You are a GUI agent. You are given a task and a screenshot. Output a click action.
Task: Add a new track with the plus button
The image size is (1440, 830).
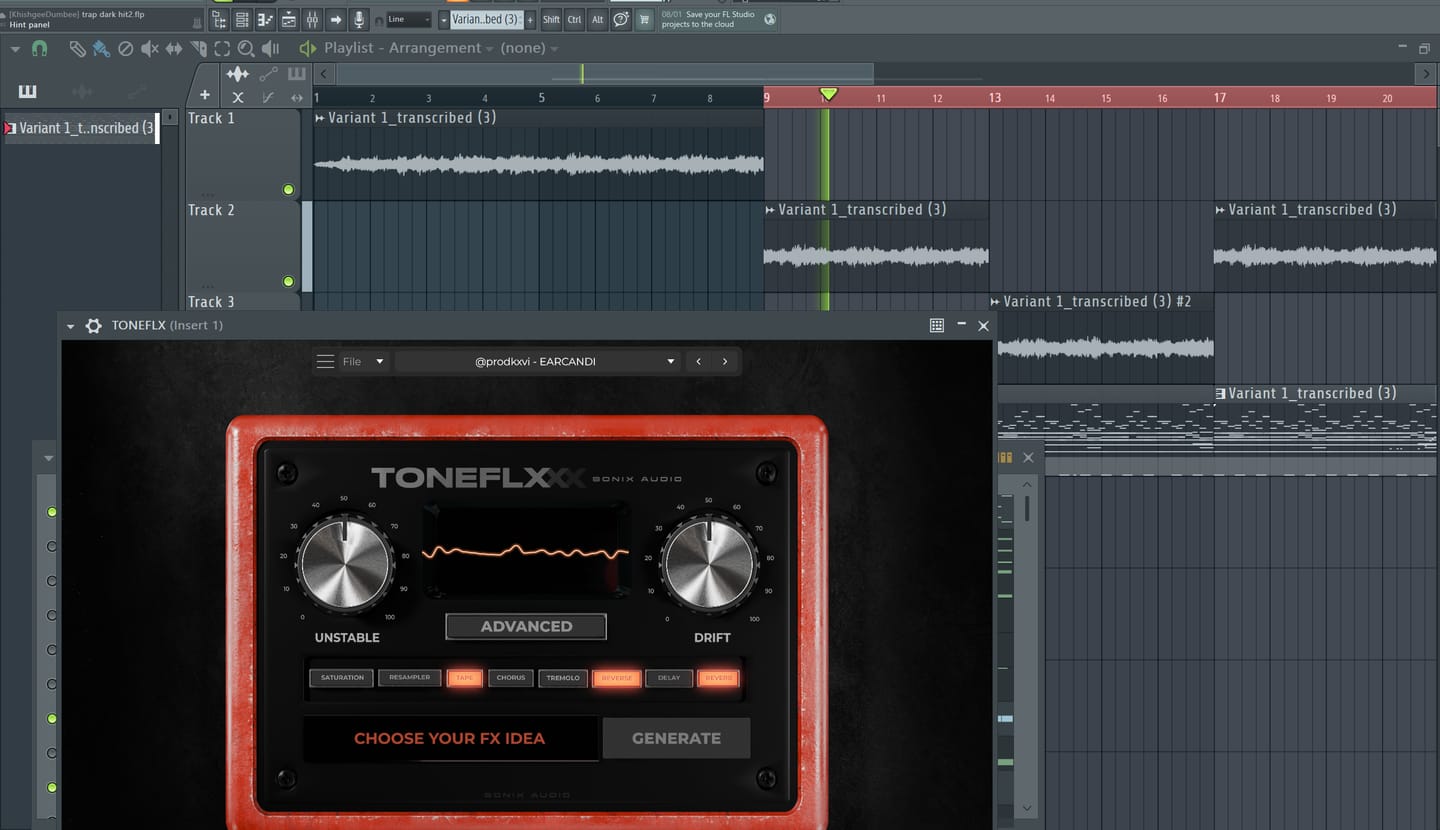pos(205,96)
